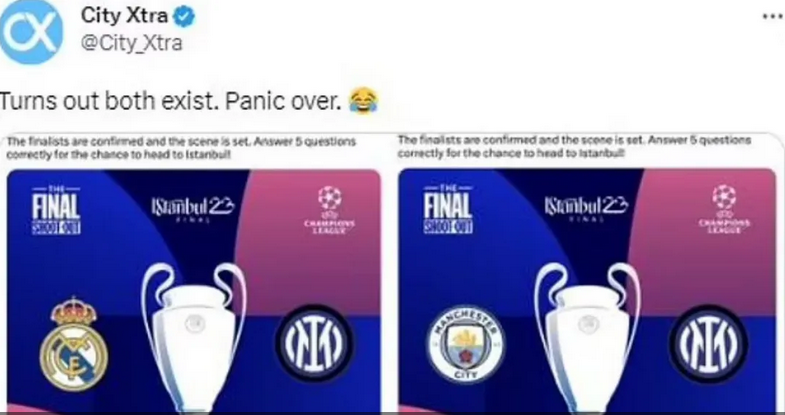This screenshot has width=785, height=415.
Task: Click the Real Madrid crest logo
Action: tap(74, 345)
